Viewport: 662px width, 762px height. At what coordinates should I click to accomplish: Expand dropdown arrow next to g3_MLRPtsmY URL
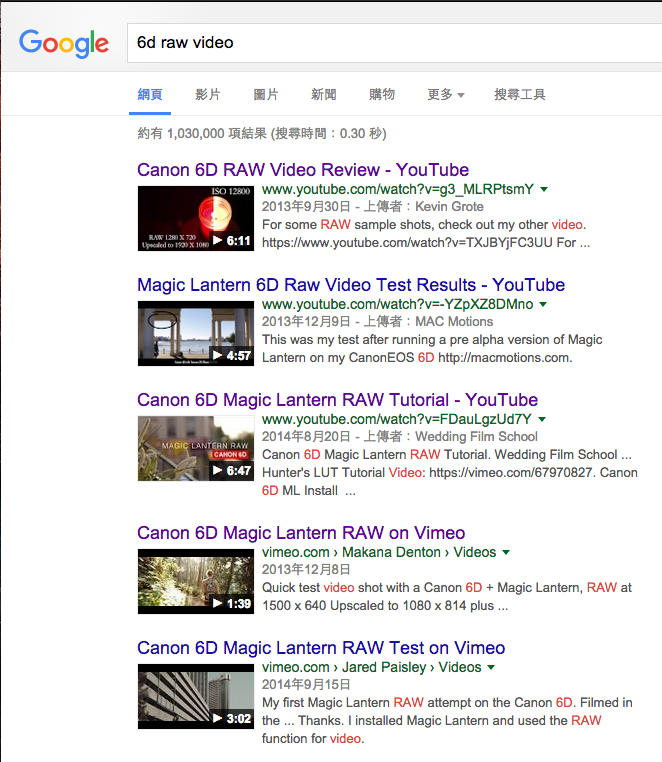(x=544, y=190)
